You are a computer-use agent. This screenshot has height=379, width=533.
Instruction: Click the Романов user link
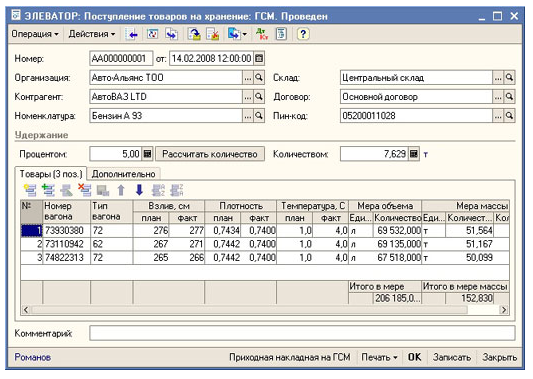click(33, 357)
